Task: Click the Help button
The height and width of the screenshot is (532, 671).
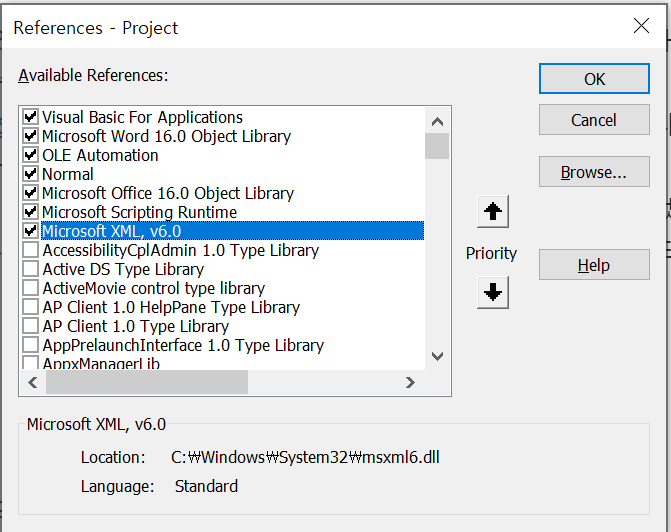Action: [594, 265]
